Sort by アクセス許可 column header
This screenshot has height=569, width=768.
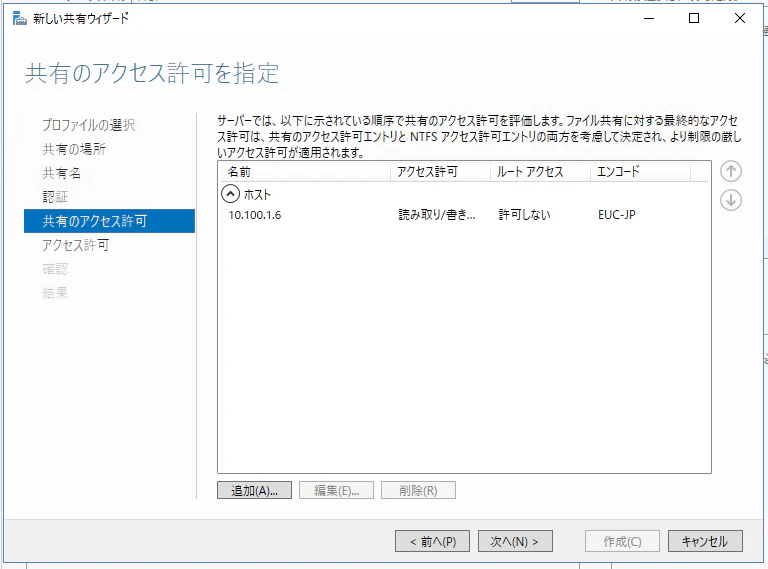point(440,172)
